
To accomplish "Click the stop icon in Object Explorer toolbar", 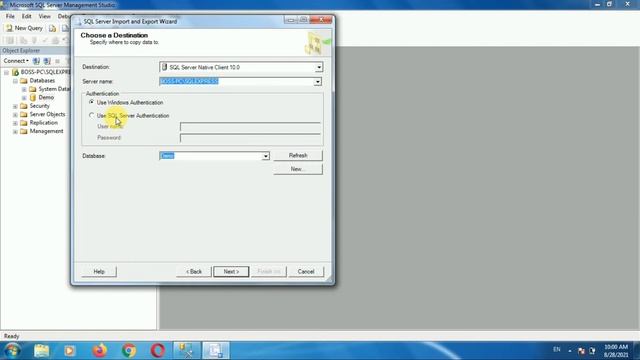I will click(58, 61).
